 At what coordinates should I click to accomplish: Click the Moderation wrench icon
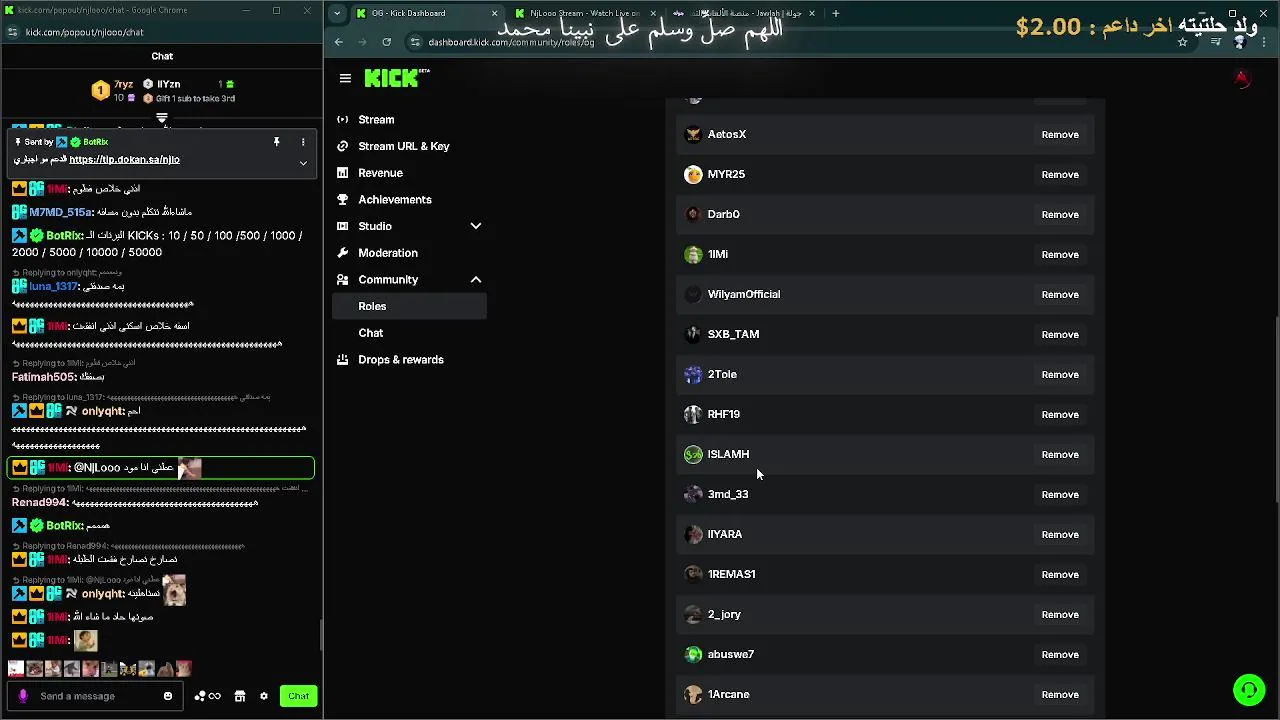pyautogui.click(x=343, y=253)
